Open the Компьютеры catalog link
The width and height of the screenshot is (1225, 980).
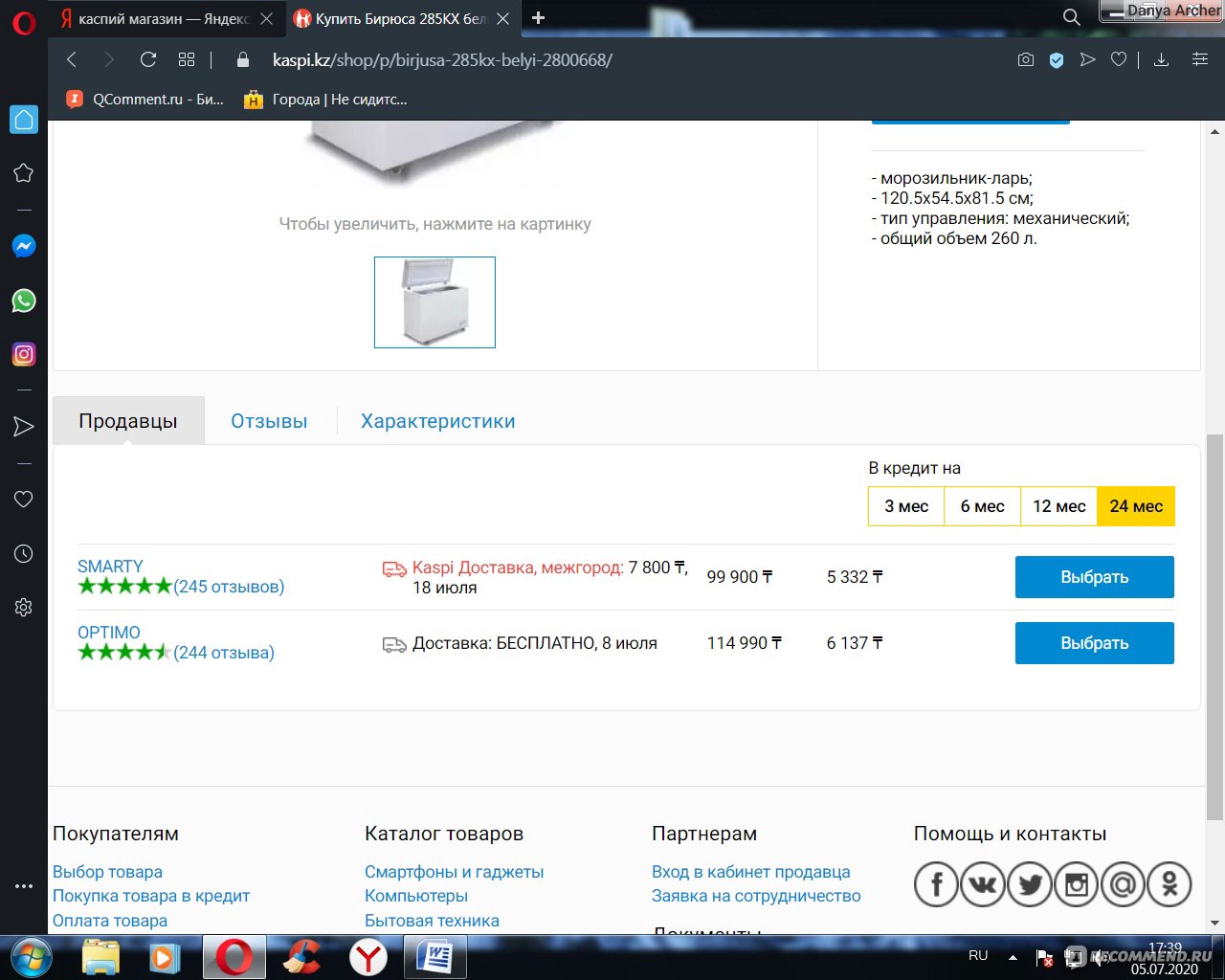tap(416, 896)
